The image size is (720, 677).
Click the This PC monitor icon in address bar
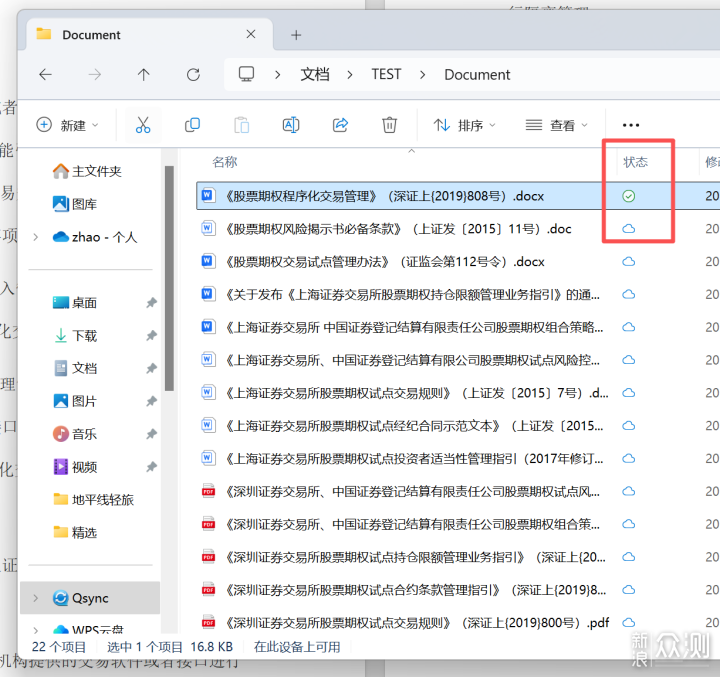coord(246,74)
